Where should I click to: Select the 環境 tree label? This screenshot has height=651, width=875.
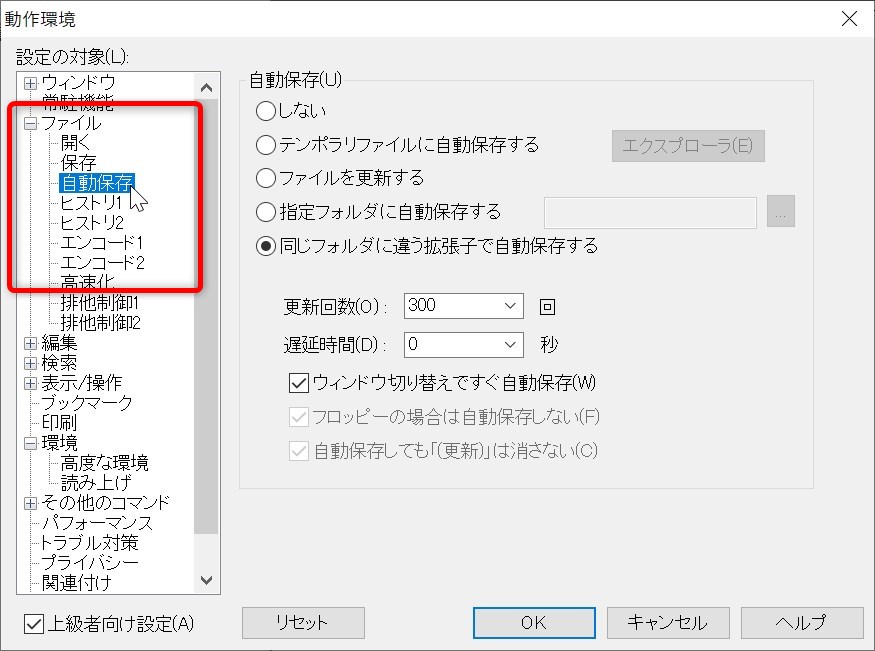(x=59, y=443)
